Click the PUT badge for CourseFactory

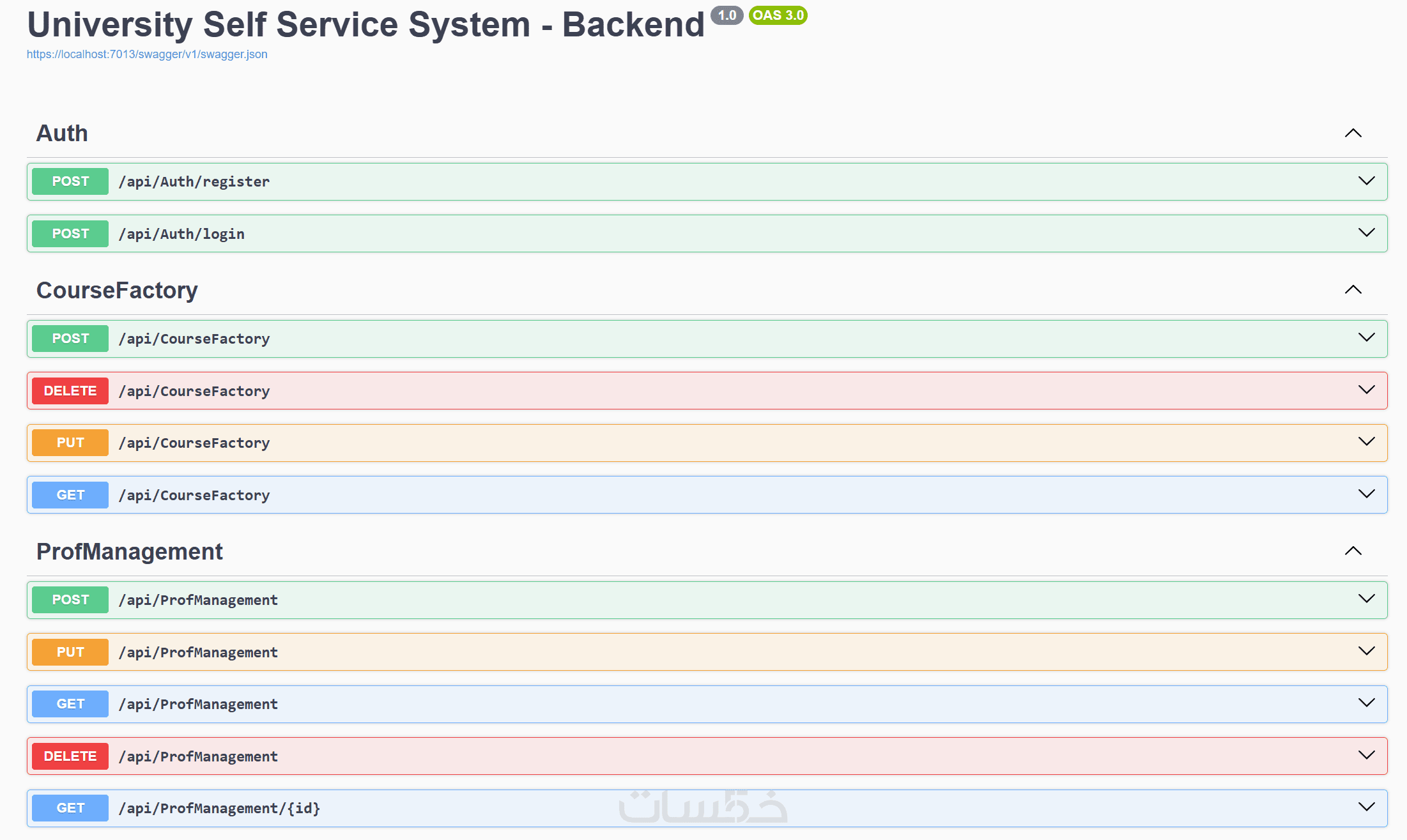(70, 443)
